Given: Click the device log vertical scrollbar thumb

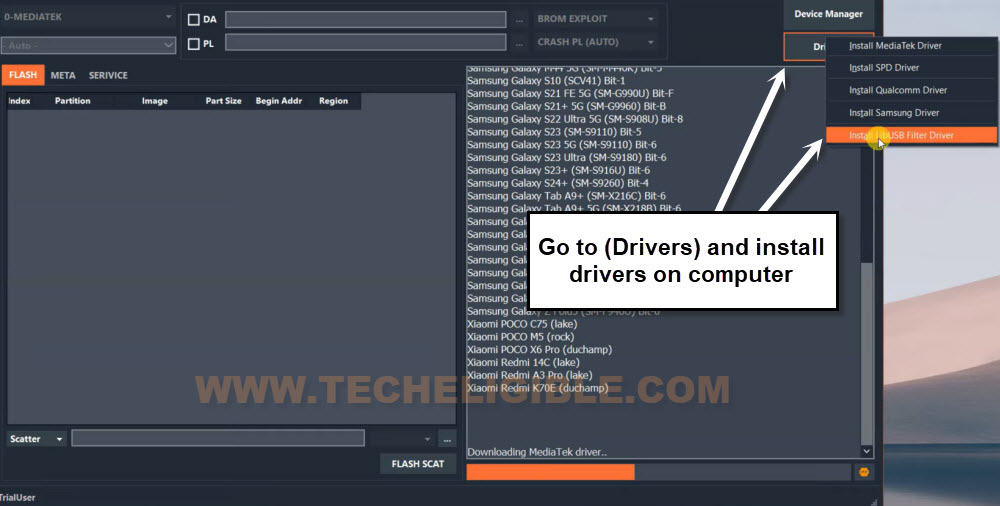Looking at the screenshot, I should [x=866, y=353].
